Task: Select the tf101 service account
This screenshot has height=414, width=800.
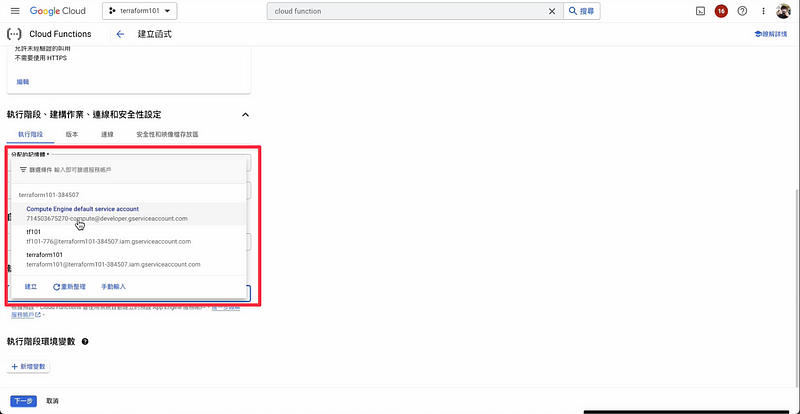Action: pyautogui.click(x=129, y=236)
